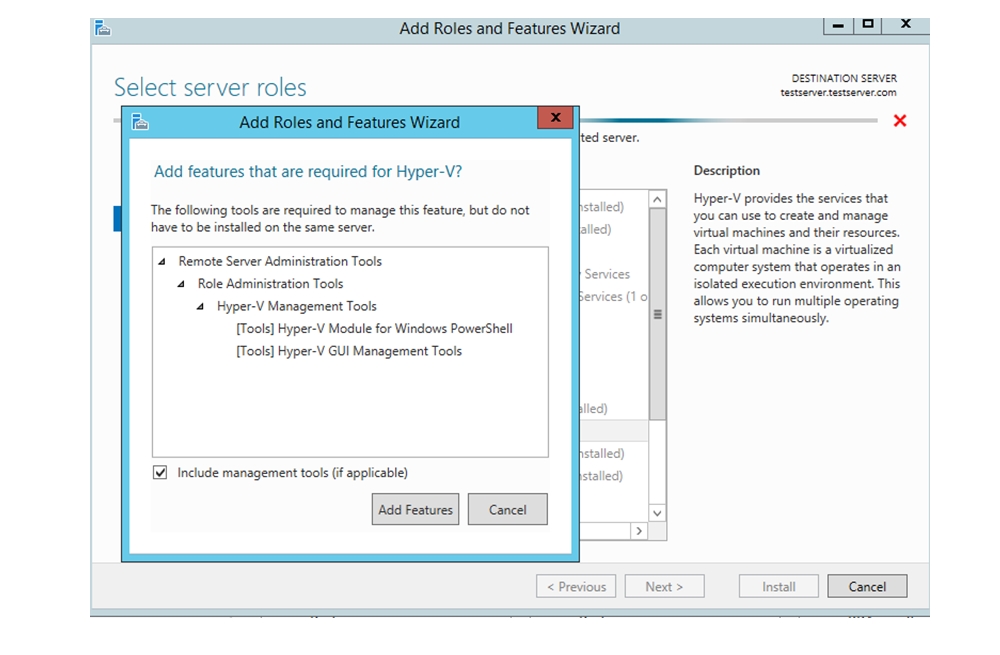Click the server icon in the main window title bar
Screen dimensions: 1000x655
pos(103,28)
